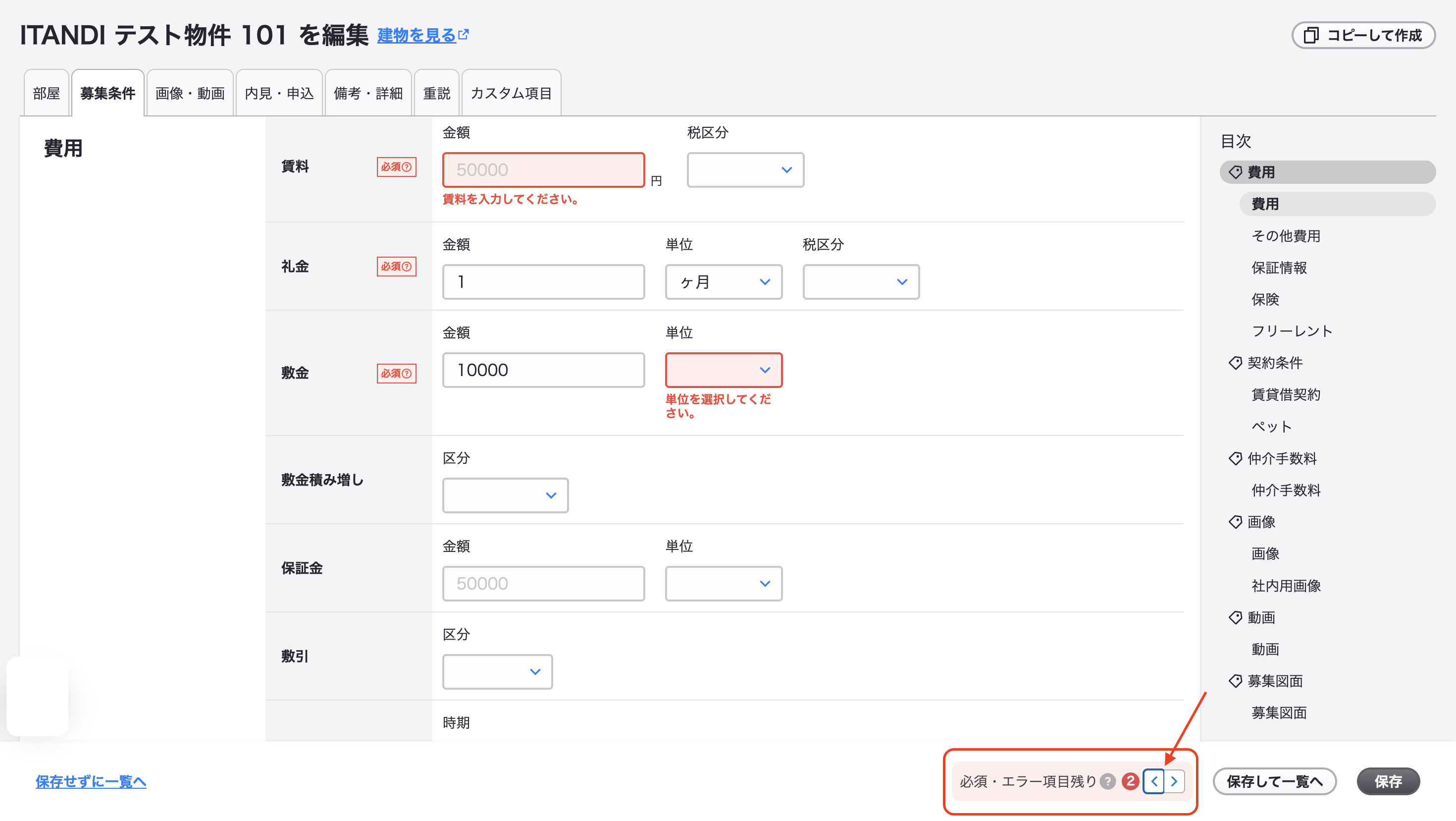
Task: Click the 必須 help badge for 賃料
Action: pos(396,167)
